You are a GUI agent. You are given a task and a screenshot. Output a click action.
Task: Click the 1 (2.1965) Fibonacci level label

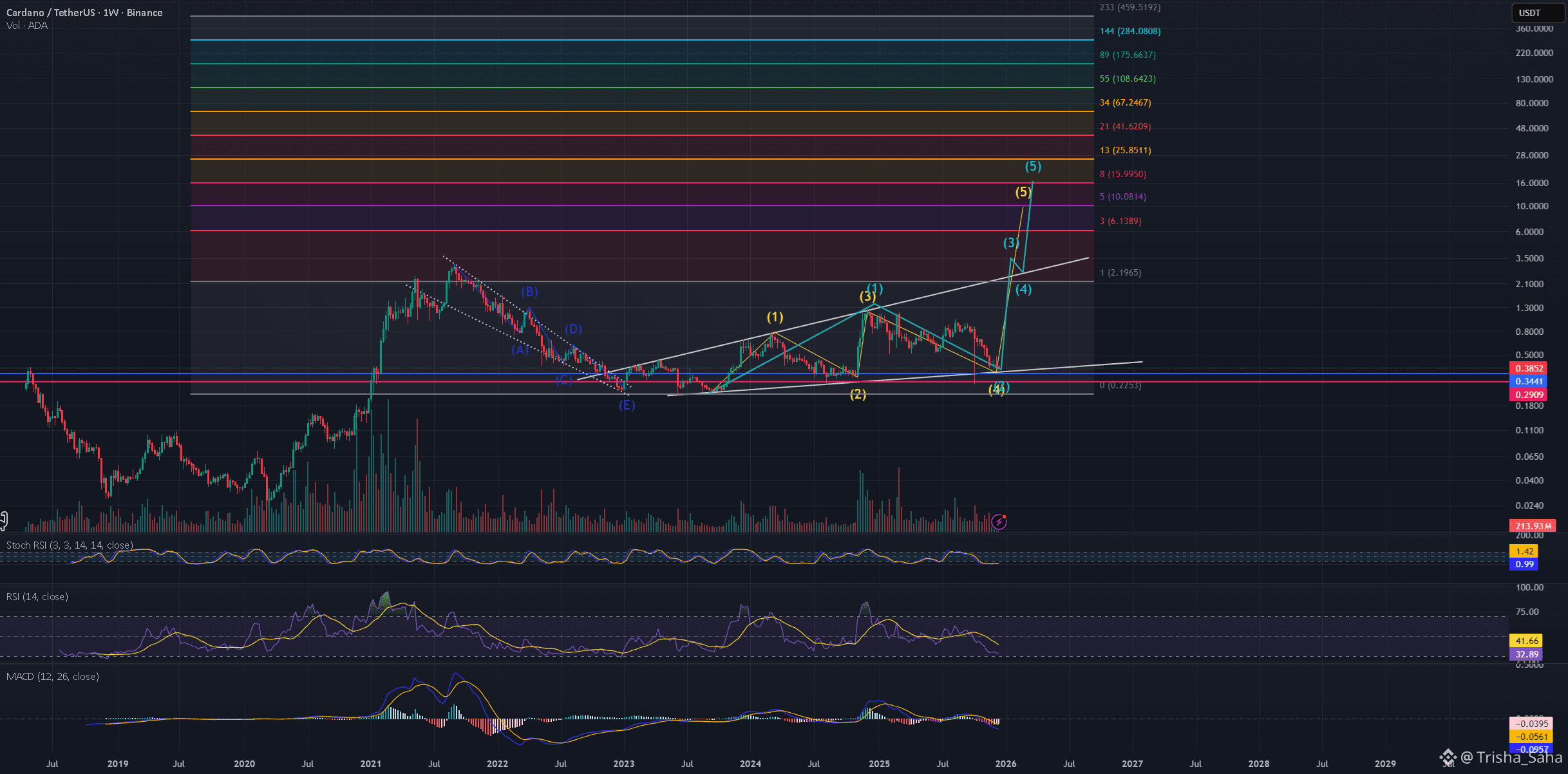coord(1120,272)
